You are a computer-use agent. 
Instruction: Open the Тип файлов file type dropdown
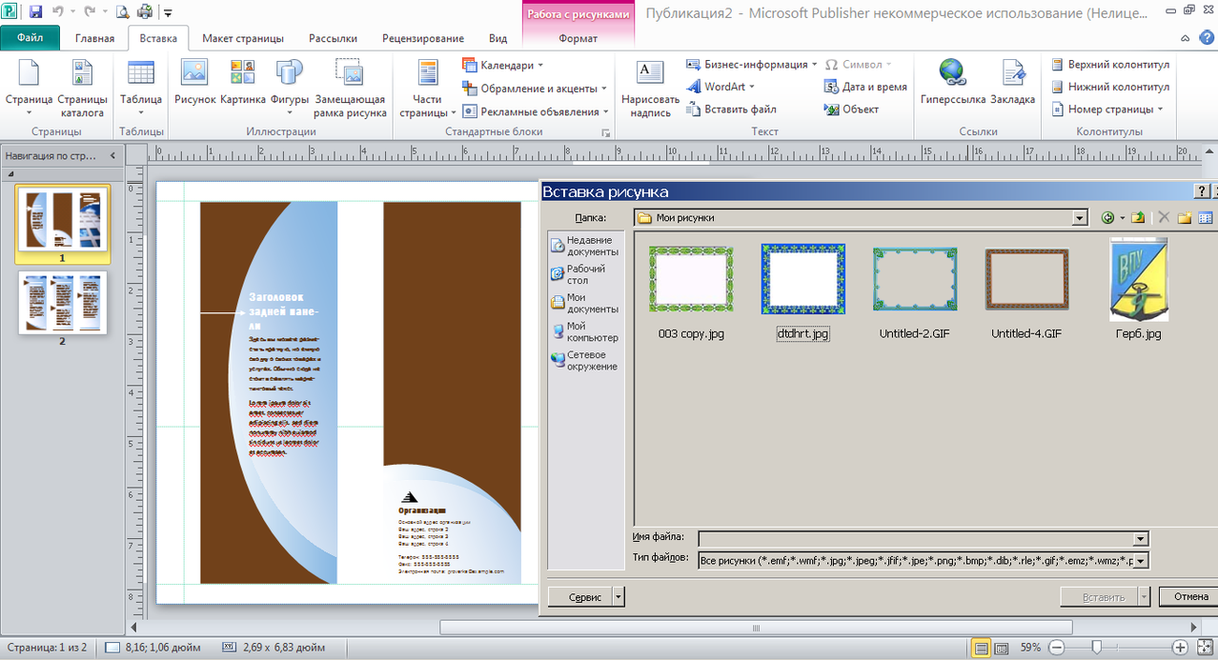[1140, 561]
